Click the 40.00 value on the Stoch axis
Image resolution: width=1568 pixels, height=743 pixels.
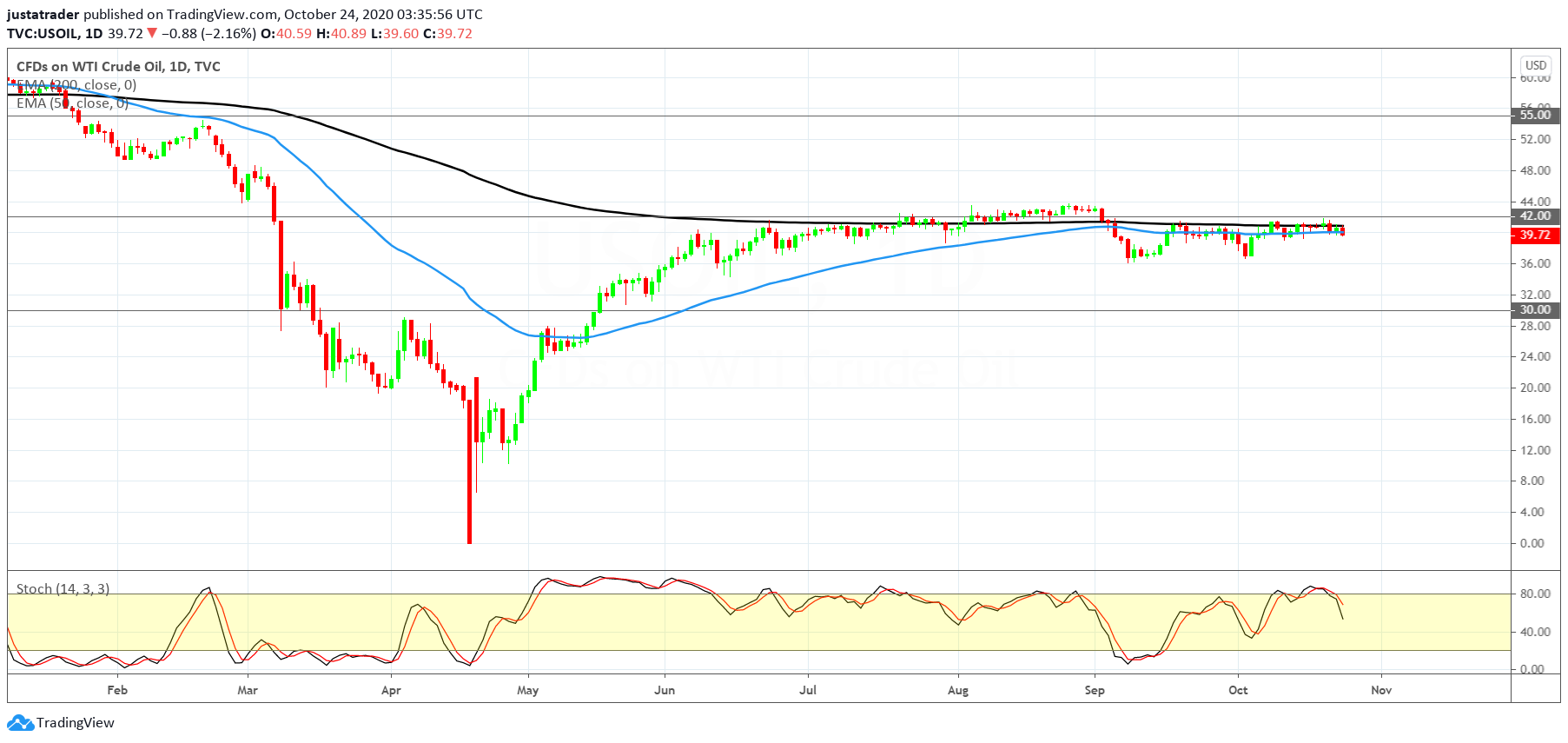(1535, 632)
